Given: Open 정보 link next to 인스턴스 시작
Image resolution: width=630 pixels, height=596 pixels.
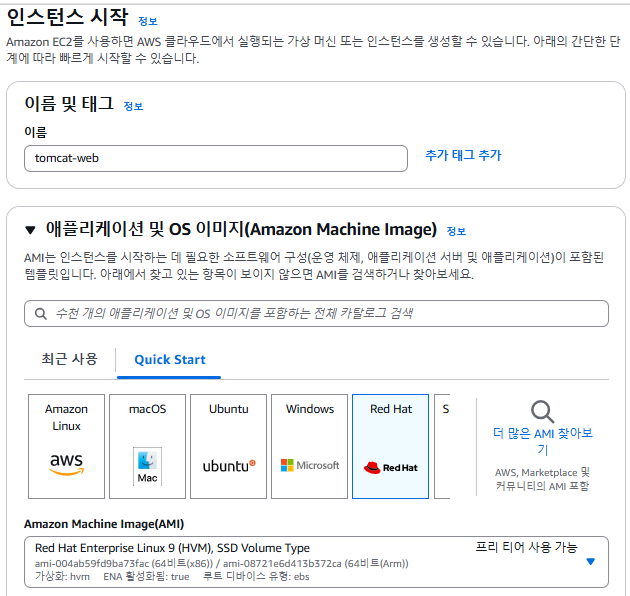Looking at the screenshot, I should (147, 21).
